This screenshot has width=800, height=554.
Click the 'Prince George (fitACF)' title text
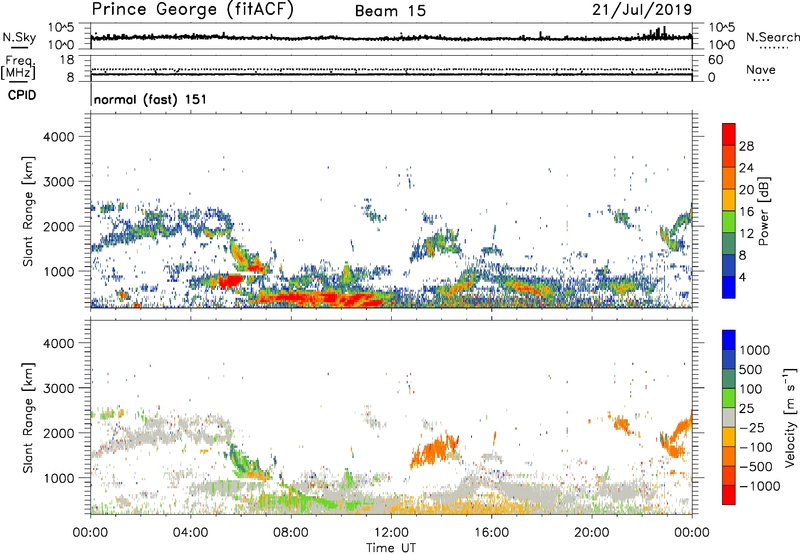pyautogui.click(x=192, y=9)
